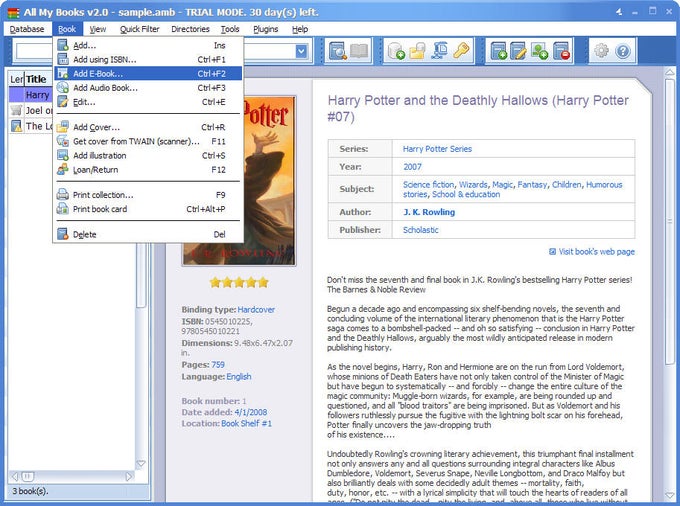Image resolution: width=680 pixels, height=506 pixels.
Task: Click the compress database toolbar icon
Action: point(439,51)
